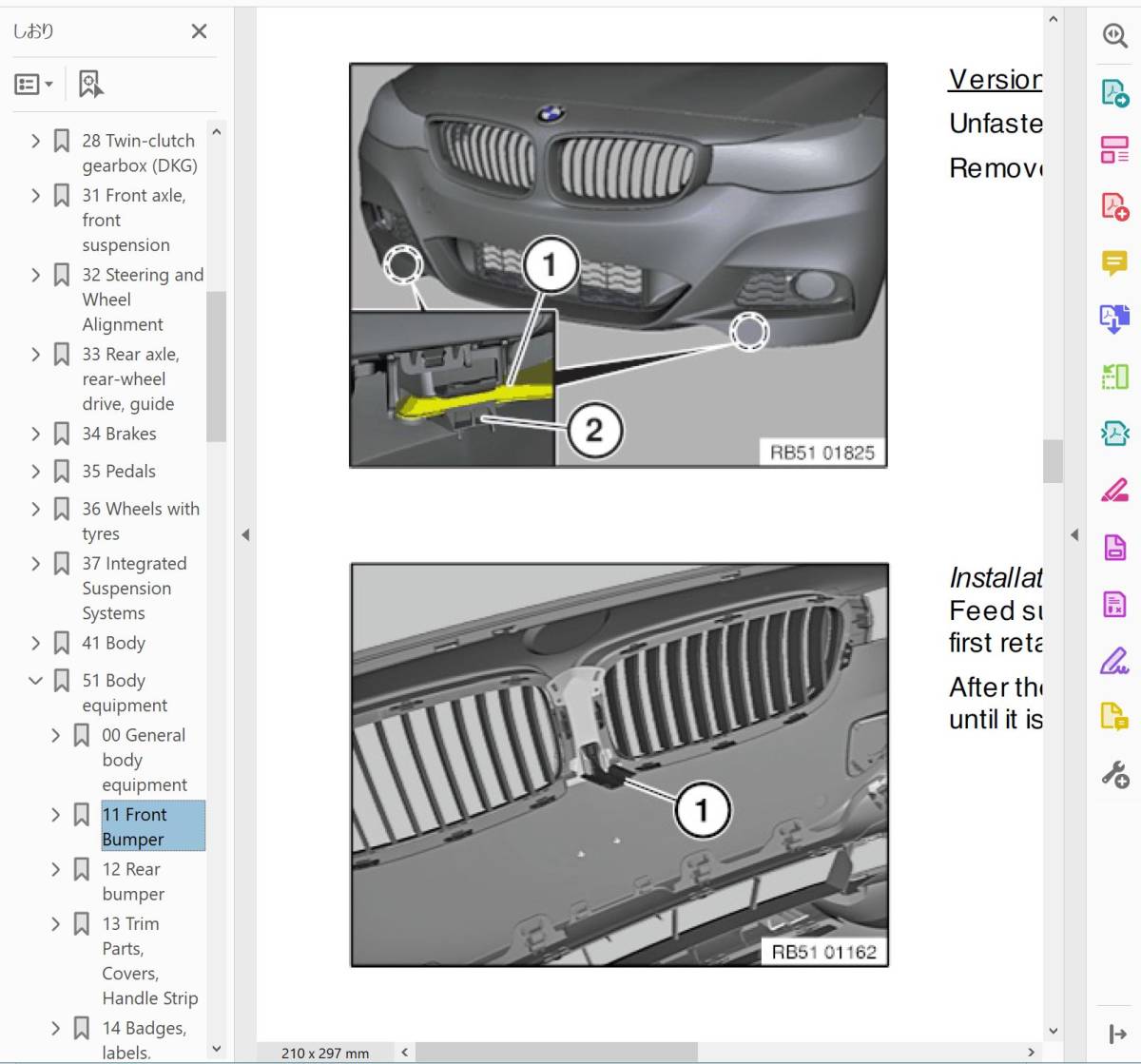Click bookmark icon beside 34 Brakes
This screenshot has height=1064, width=1141.
click(x=62, y=434)
